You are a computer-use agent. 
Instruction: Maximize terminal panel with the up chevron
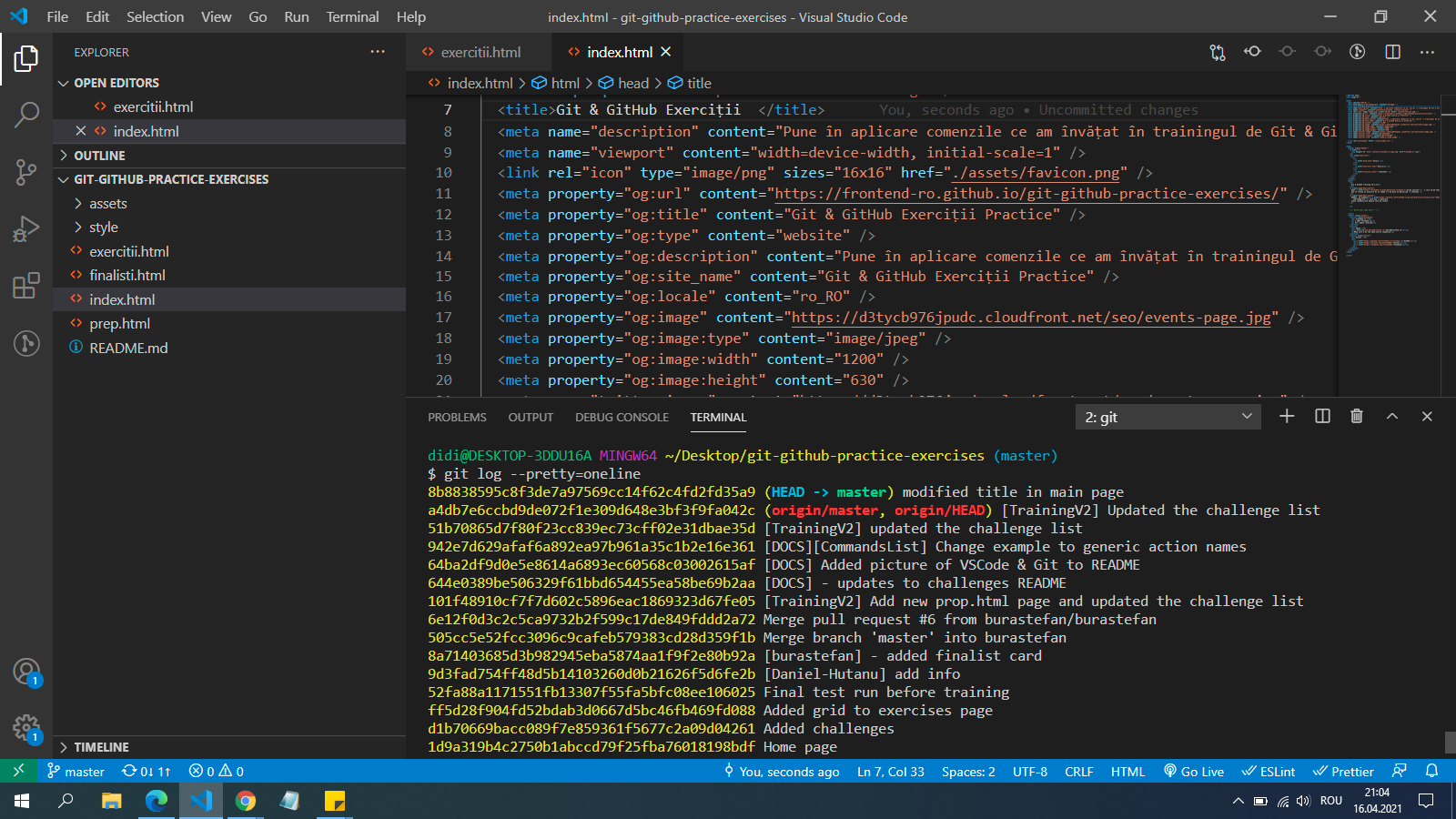1392,416
